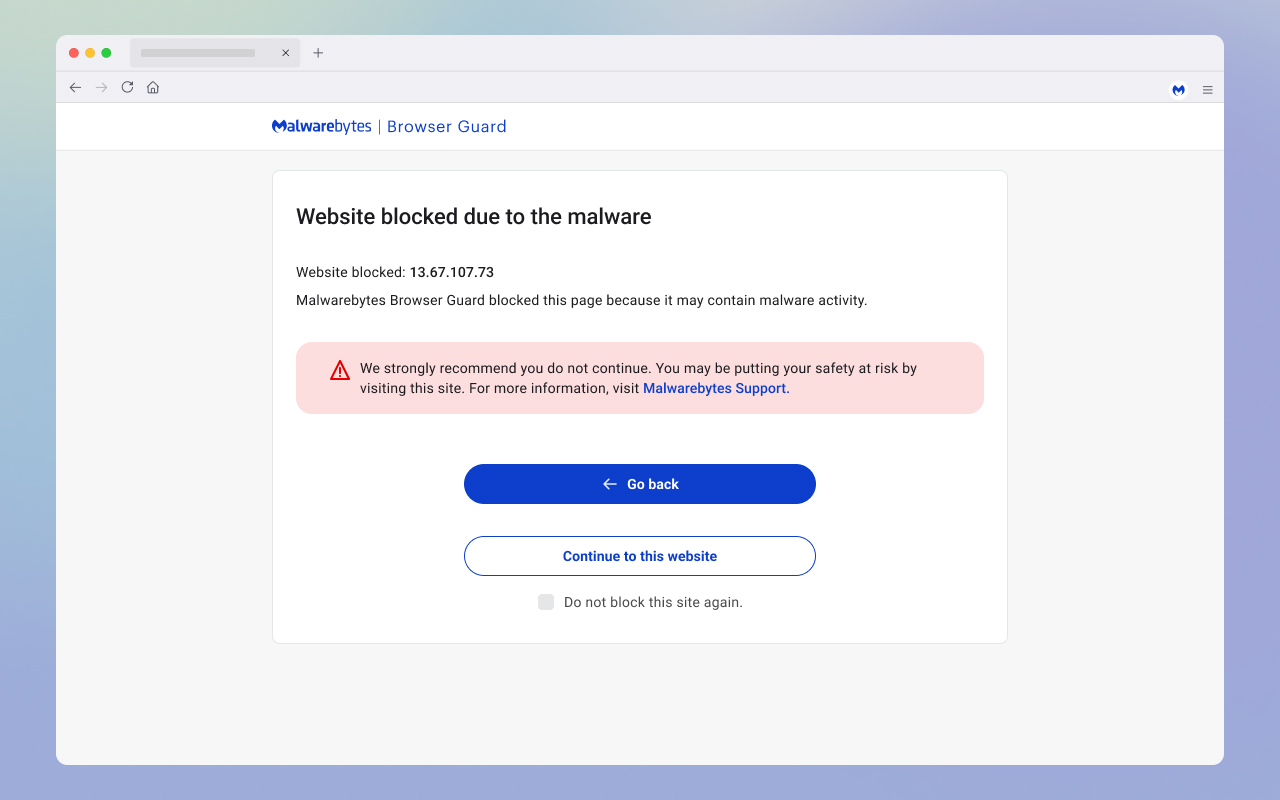Viewport: 1280px width, 800px height.
Task: Click 'Continue to this website'
Action: 639,555
